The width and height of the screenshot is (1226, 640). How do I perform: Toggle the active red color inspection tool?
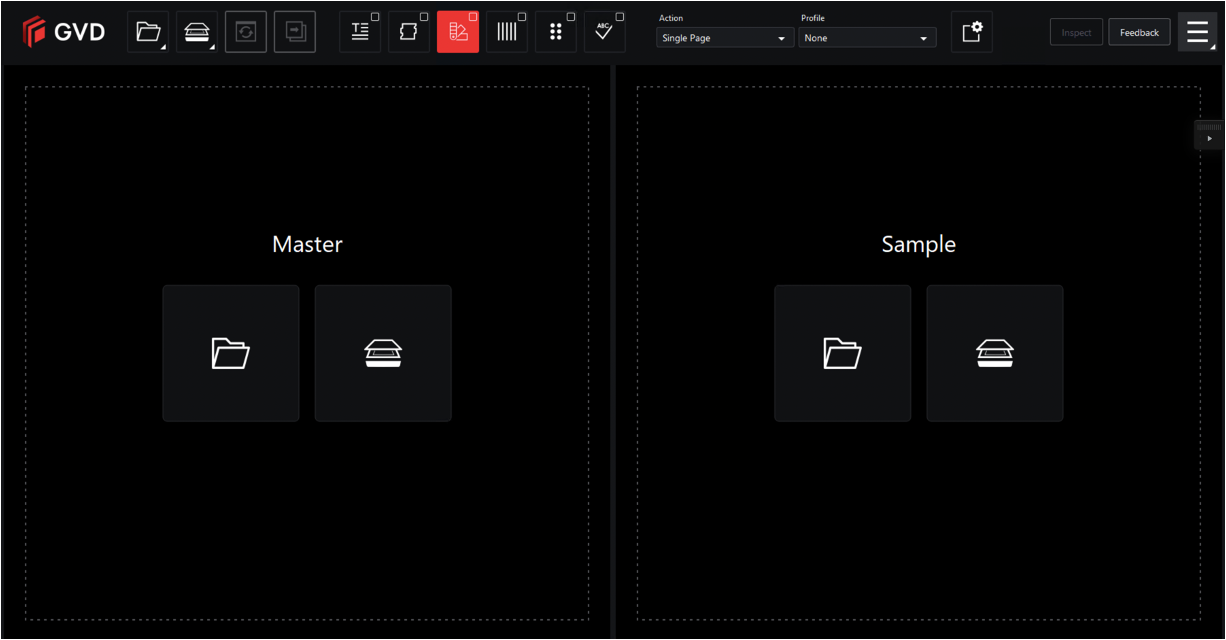coord(458,32)
